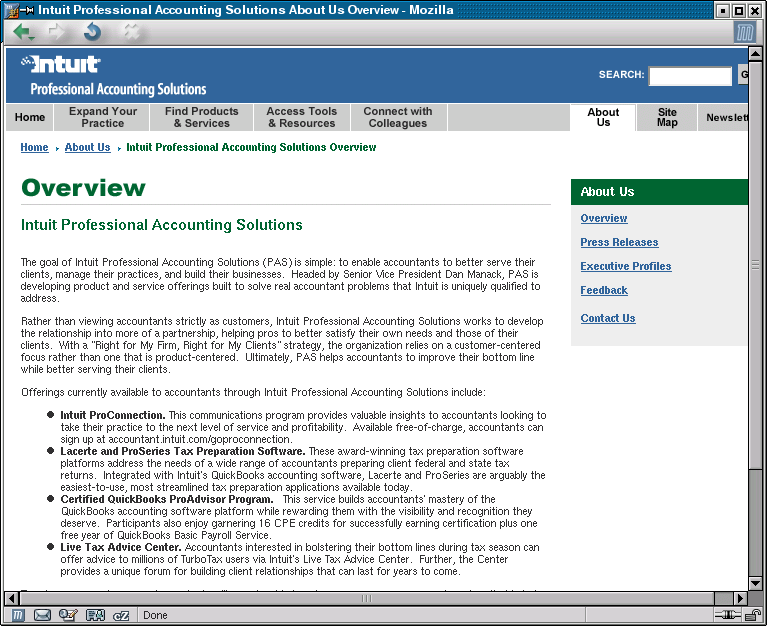Screen dimensions: 767x626
Task: Click the 'Live Tax Advice Center.' bullet heading
Action: (x=121, y=547)
